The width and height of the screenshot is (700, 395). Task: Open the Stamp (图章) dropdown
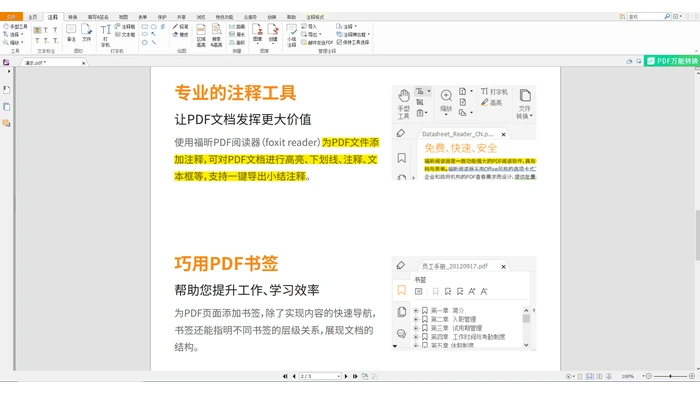click(x=258, y=34)
